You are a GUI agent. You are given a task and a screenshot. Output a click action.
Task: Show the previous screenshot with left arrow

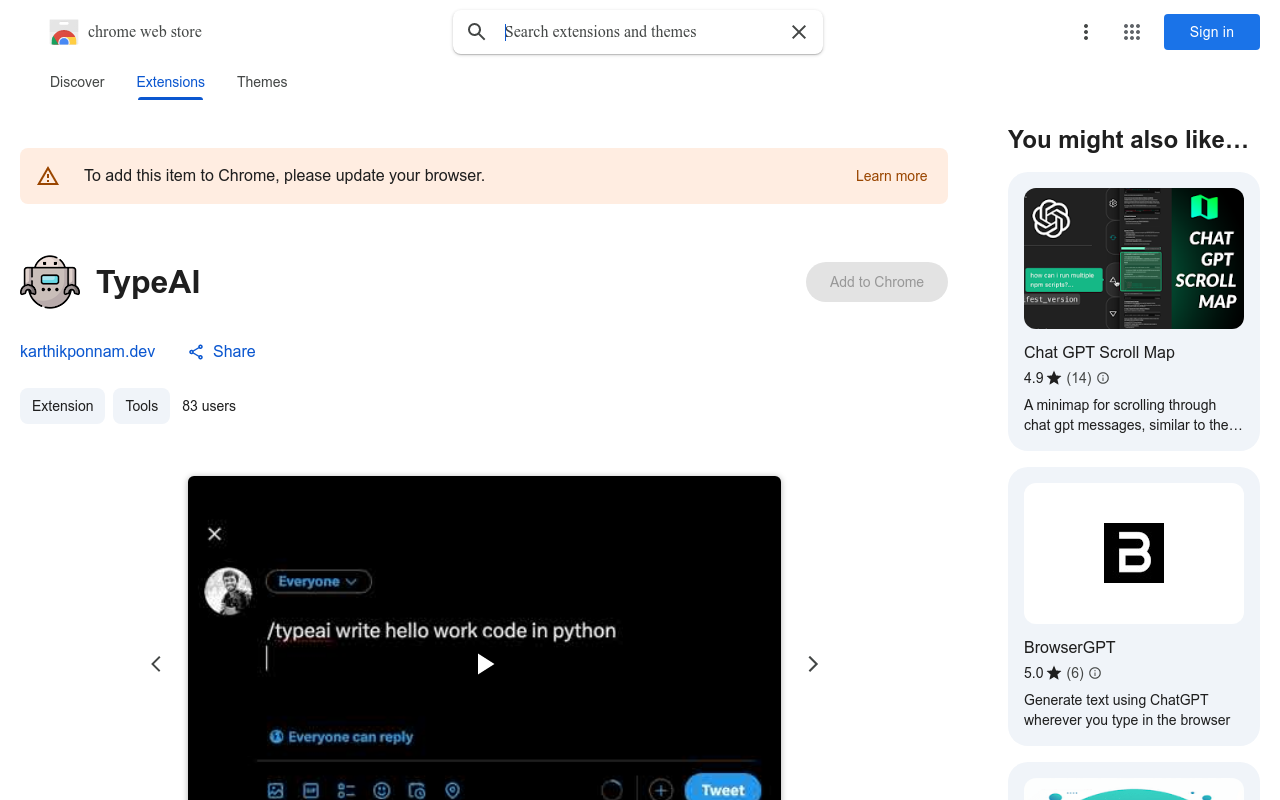(156, 664)
